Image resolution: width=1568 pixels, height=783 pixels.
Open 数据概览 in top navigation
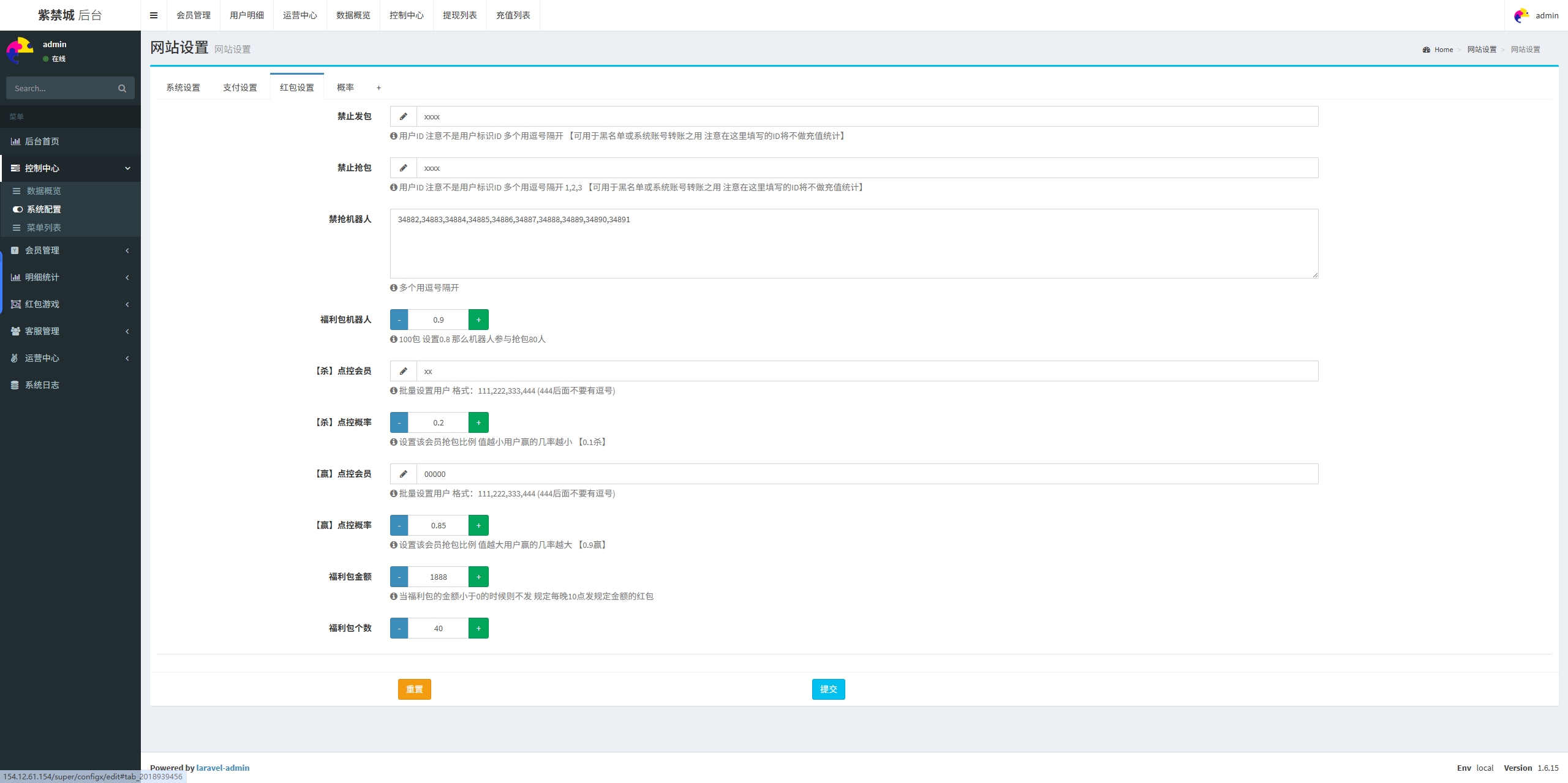click(353, 15)
